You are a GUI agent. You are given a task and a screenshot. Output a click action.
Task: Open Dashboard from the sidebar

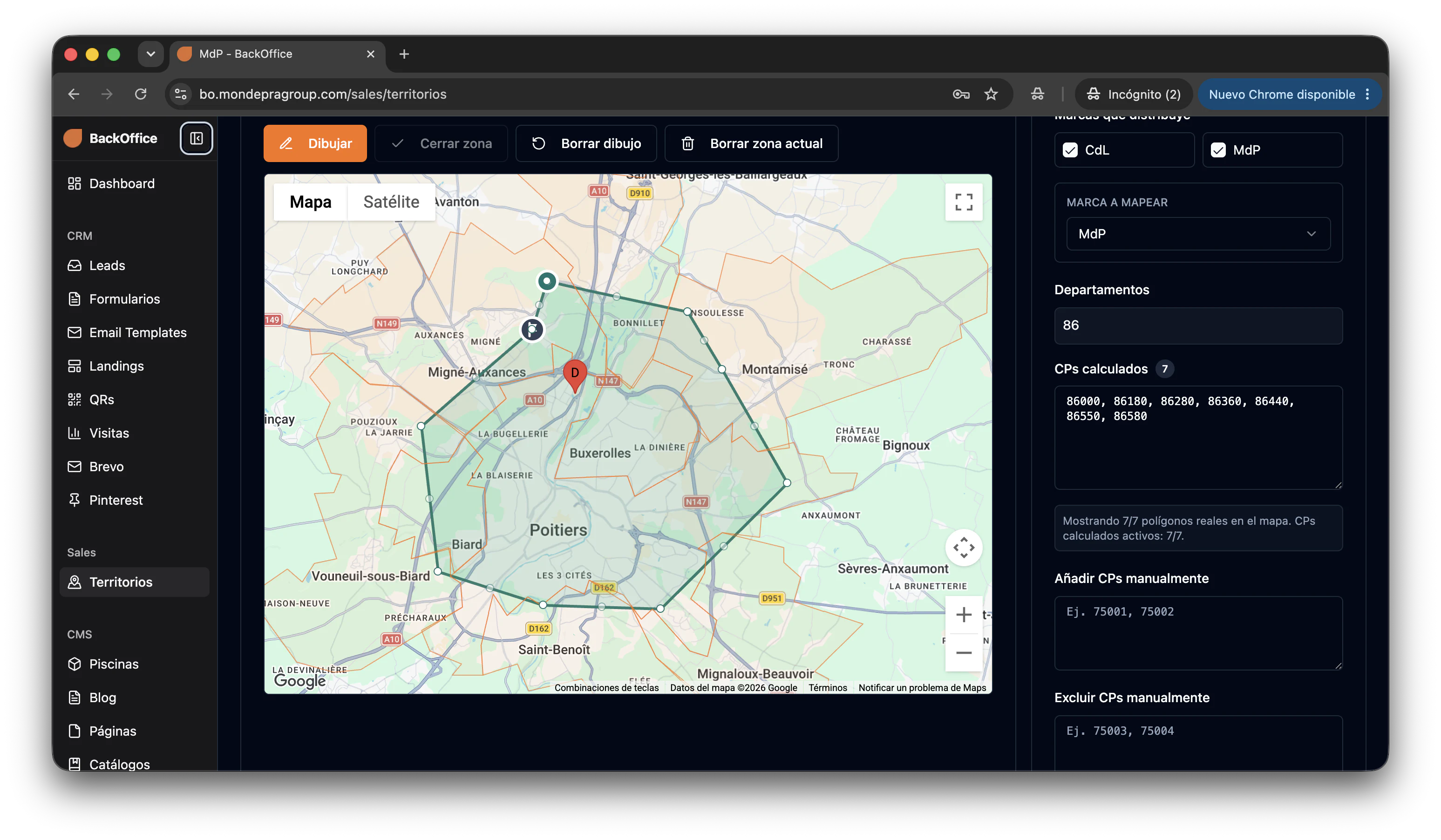tap(135, 183)
